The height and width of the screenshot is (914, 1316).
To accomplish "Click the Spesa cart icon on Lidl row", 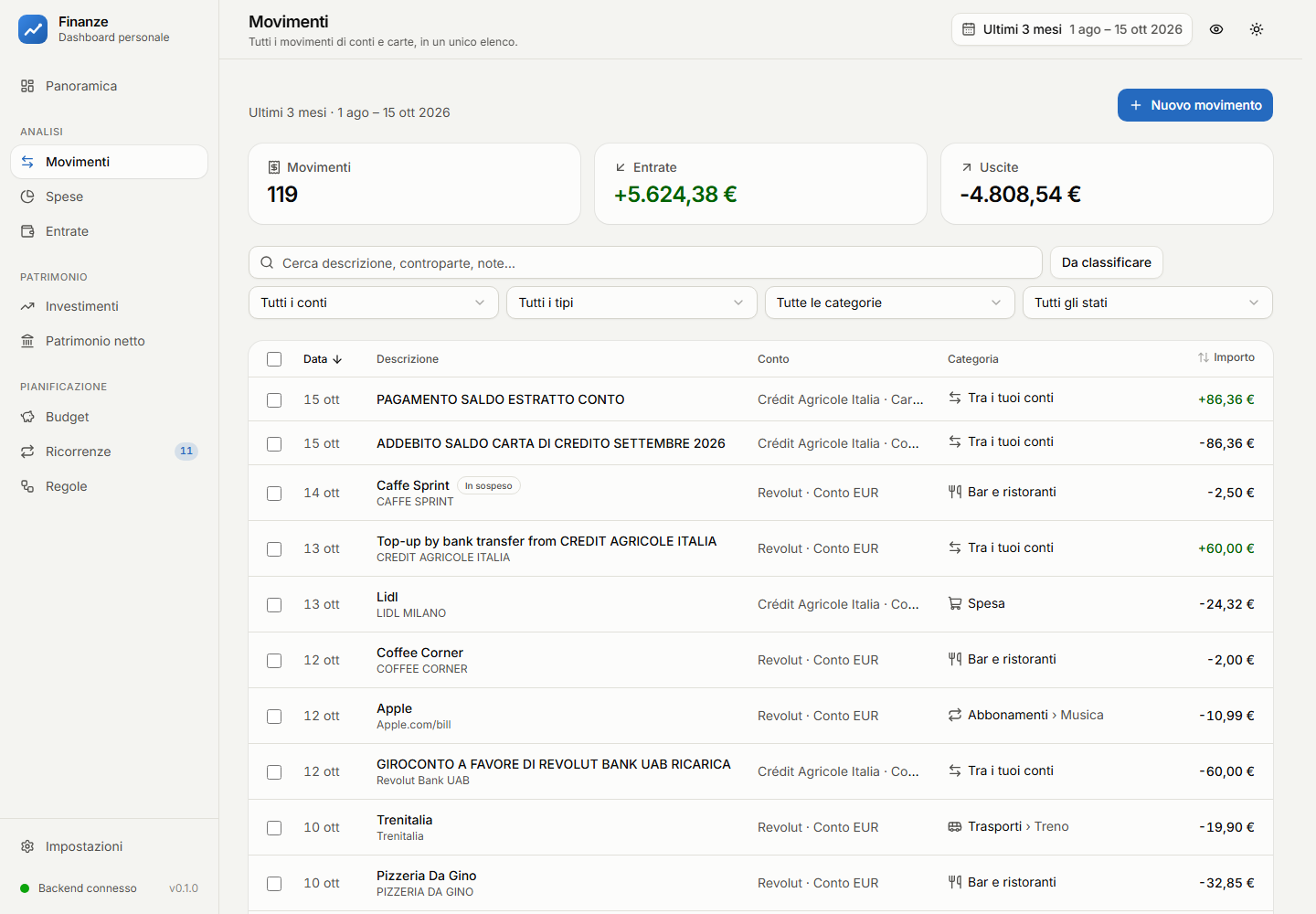I will (x=955, y=603).
